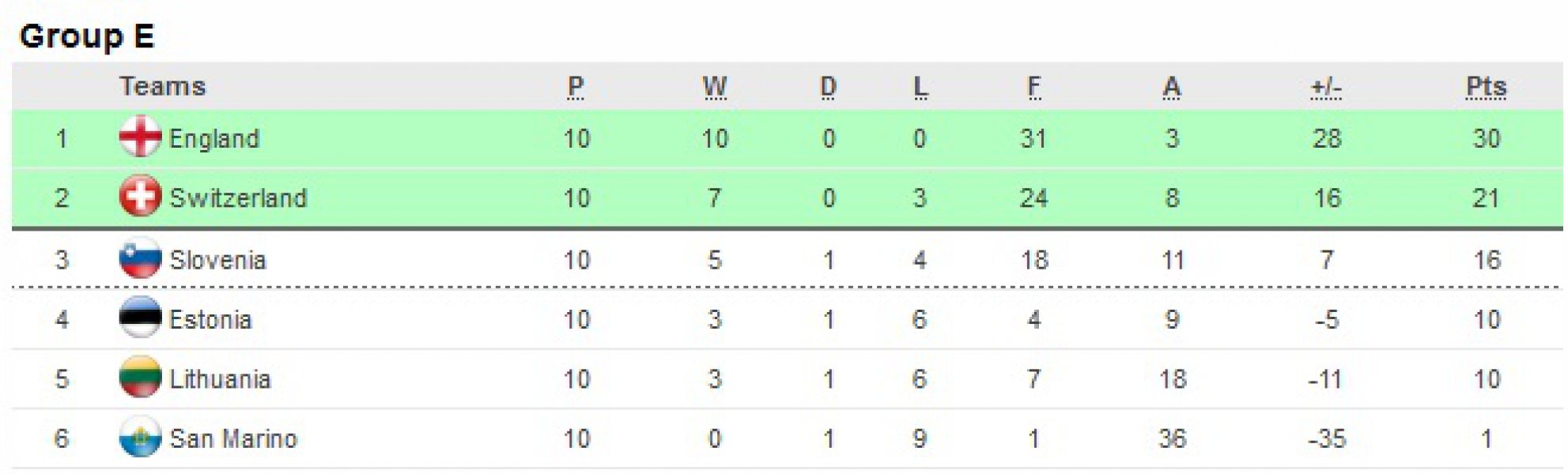
Task: Click the D (draws) column header
Action: point(828,86)
